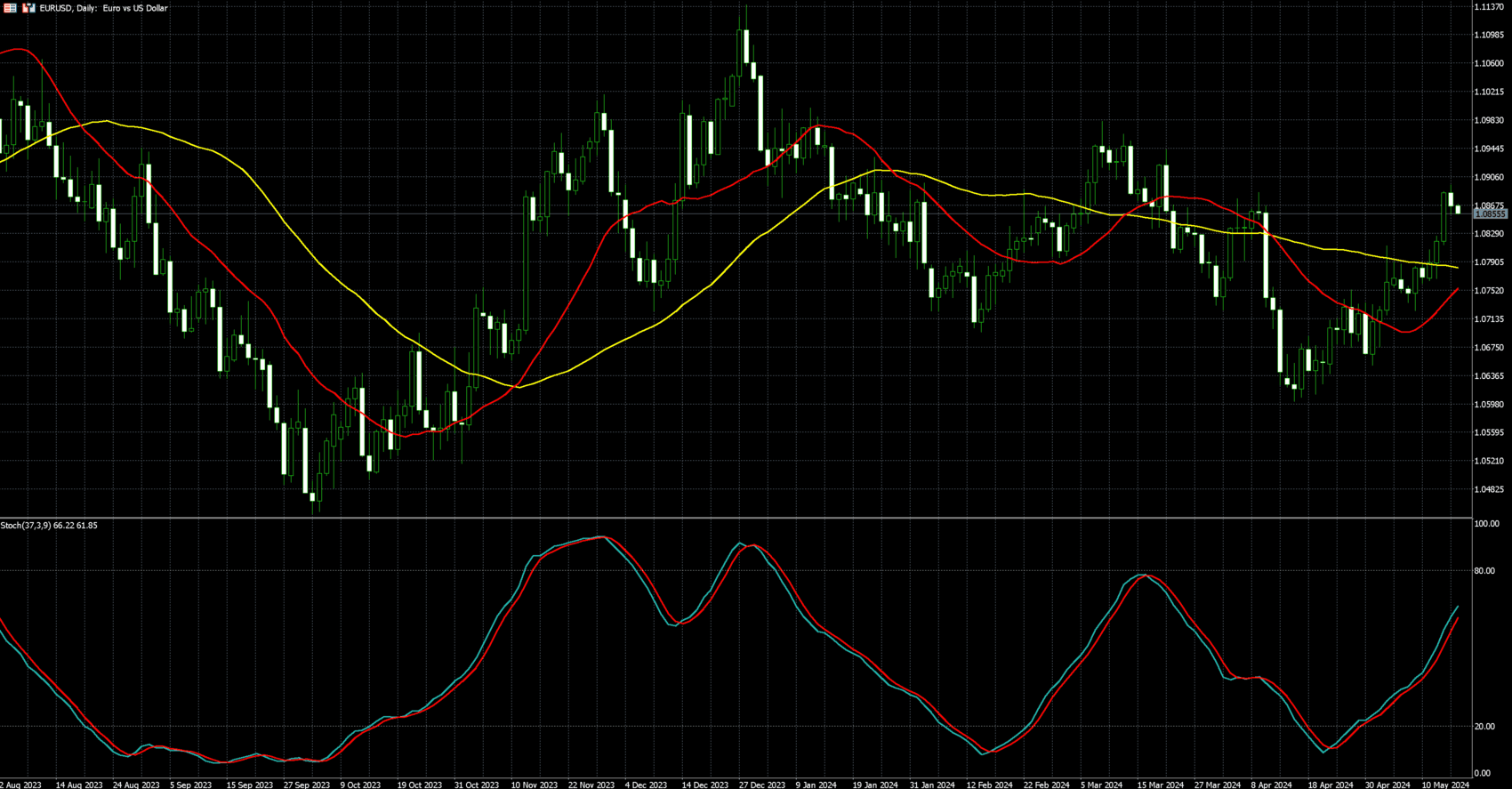Click the Stoch(37,3,9) indicator label
This screenshot has height=789, width=1512.
coord(49,526)
